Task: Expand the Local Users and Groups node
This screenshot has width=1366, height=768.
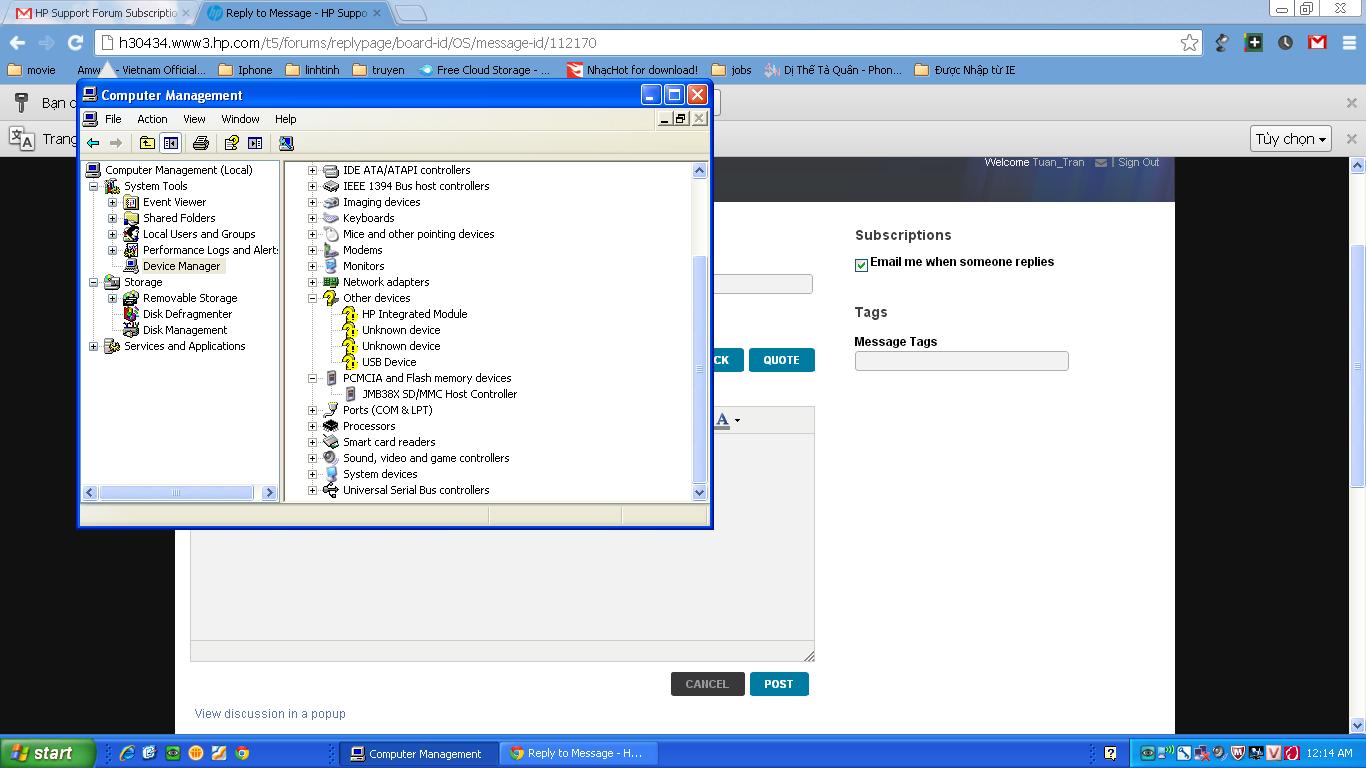Action: click(113, 234)
